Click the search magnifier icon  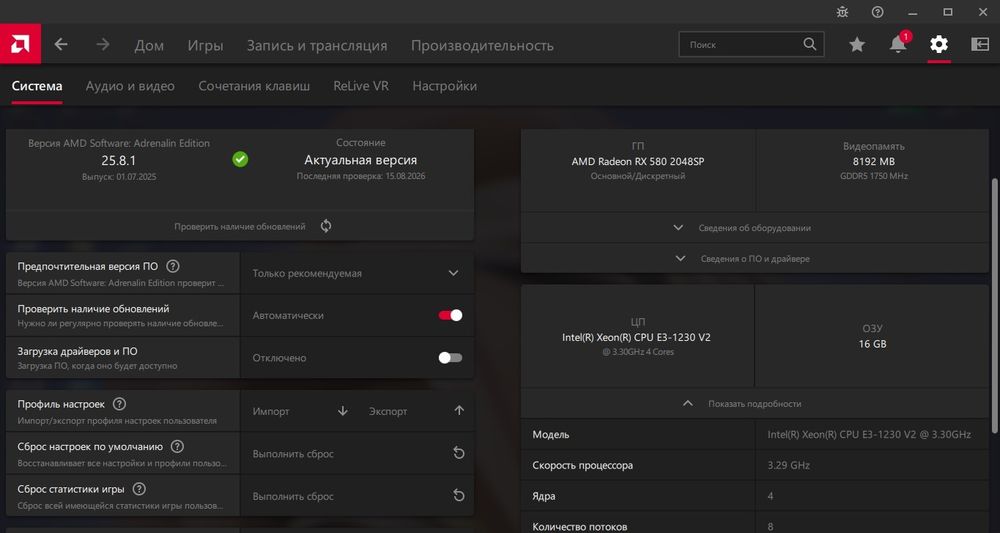coord(809,44)
